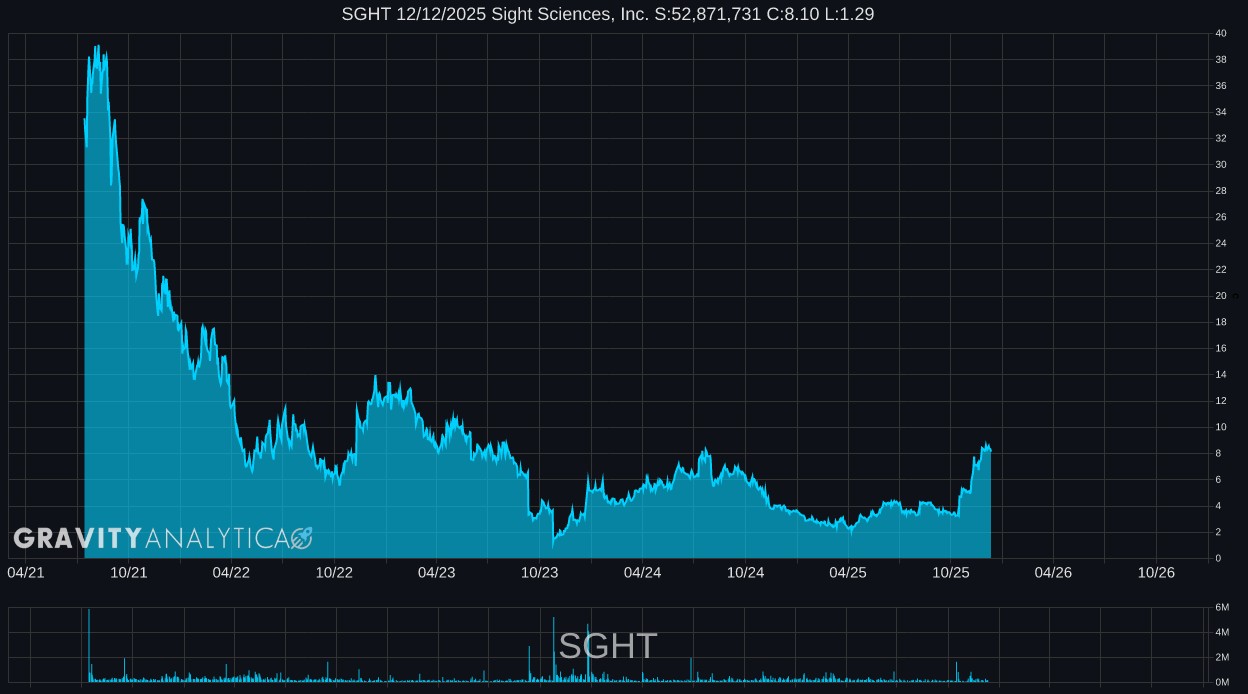Select the 04/22 date label on x-axis
This screenshot has height=694, width=1248.
(x=231, y=573)
